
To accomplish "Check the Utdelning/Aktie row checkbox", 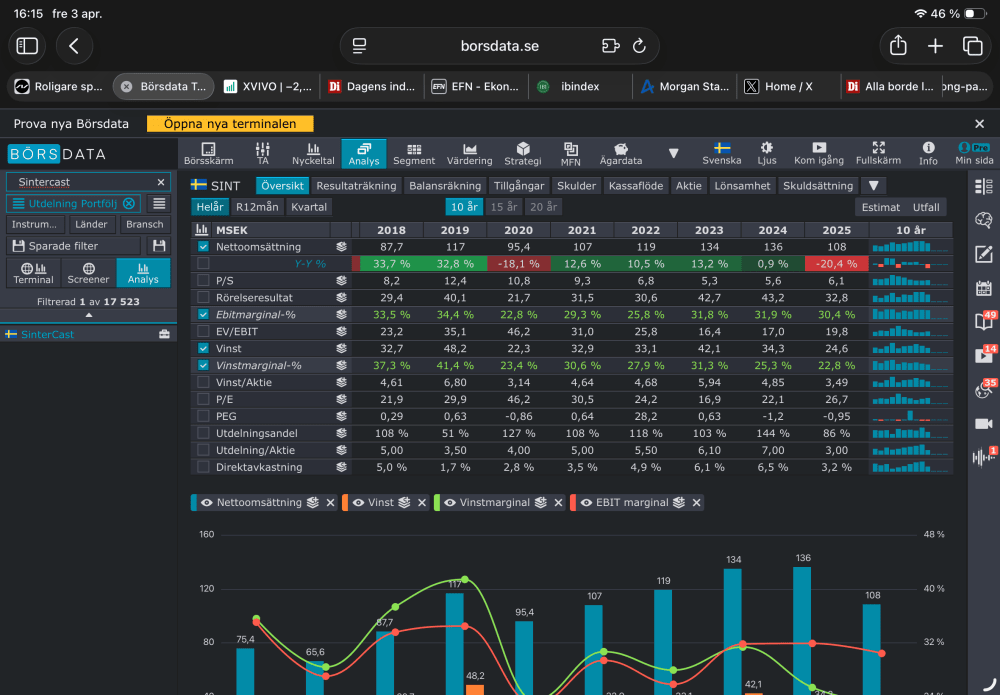I will point(203,450).
